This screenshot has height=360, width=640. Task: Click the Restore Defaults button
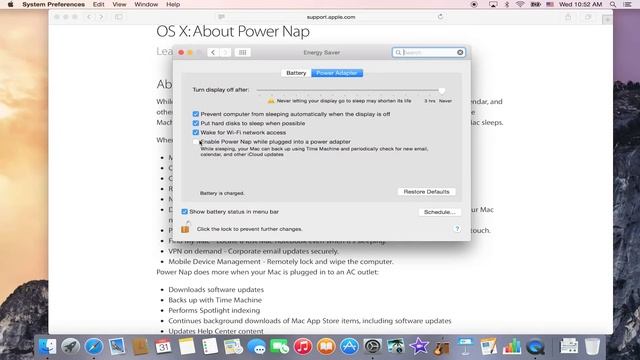coord(427,191)
